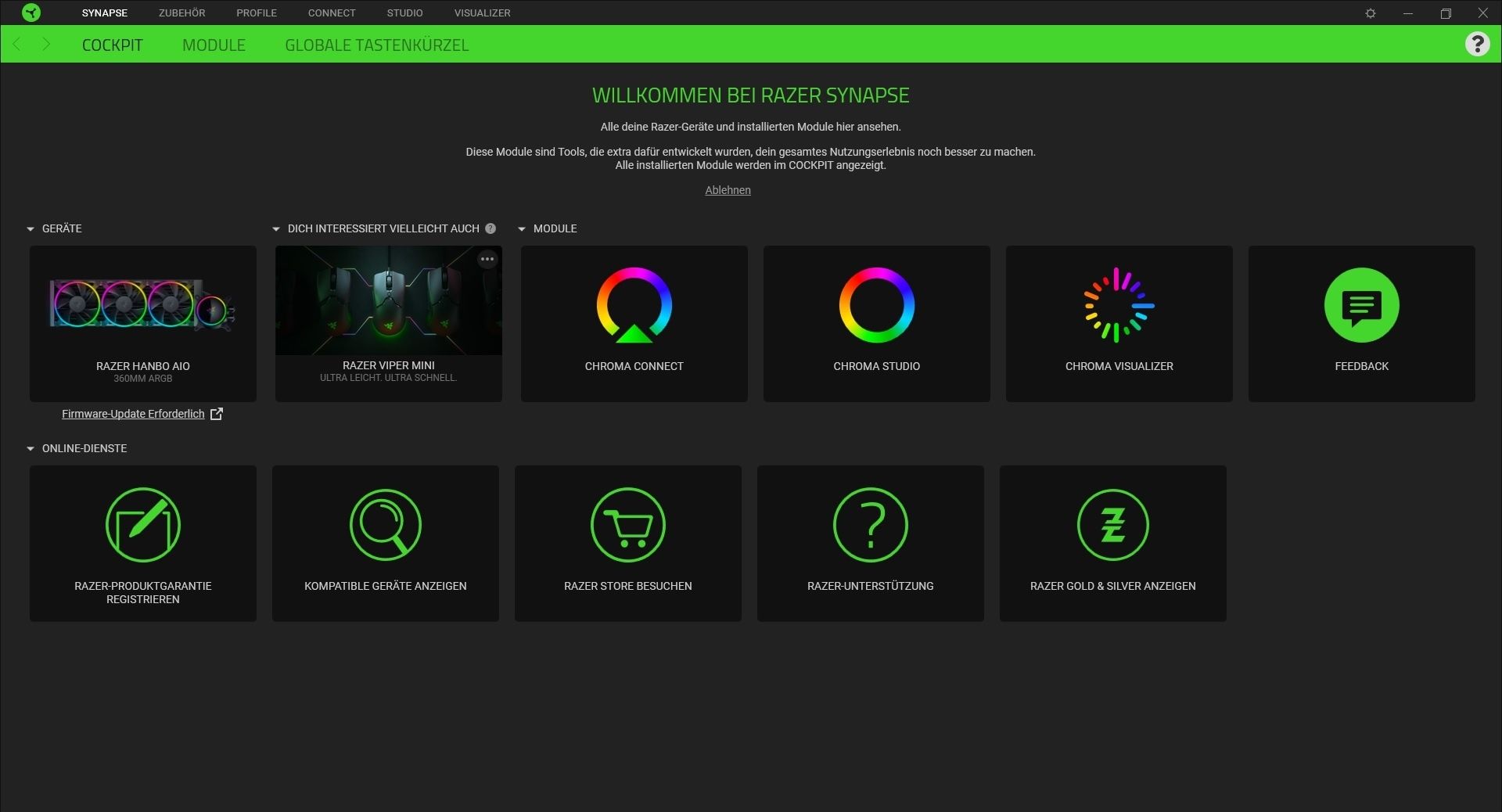Viewport: 1502px width, 812px height.
Task: Restore down the Synapse window
Action: coord(1446,13)
